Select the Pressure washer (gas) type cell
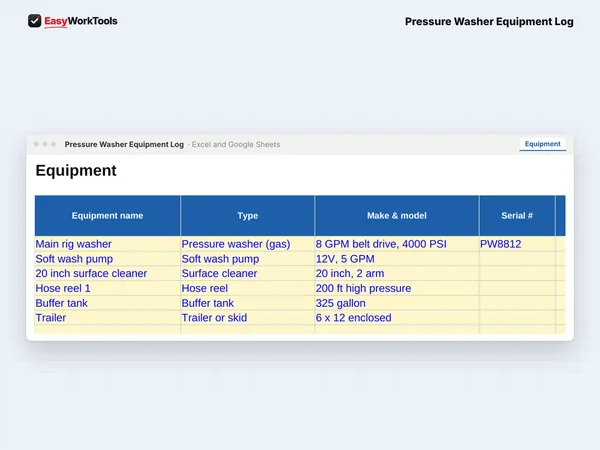This screenshot has height=450, width=600. tap(248, 244)
